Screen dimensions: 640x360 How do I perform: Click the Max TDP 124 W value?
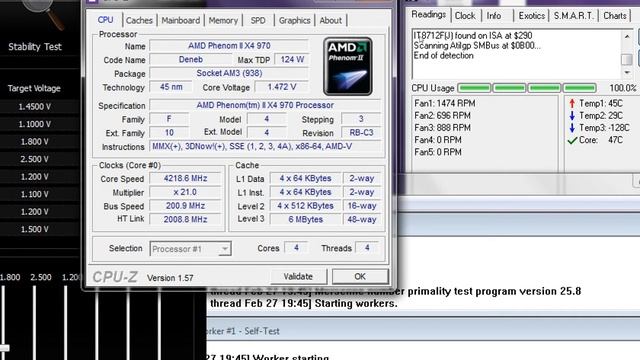point(292,59)
